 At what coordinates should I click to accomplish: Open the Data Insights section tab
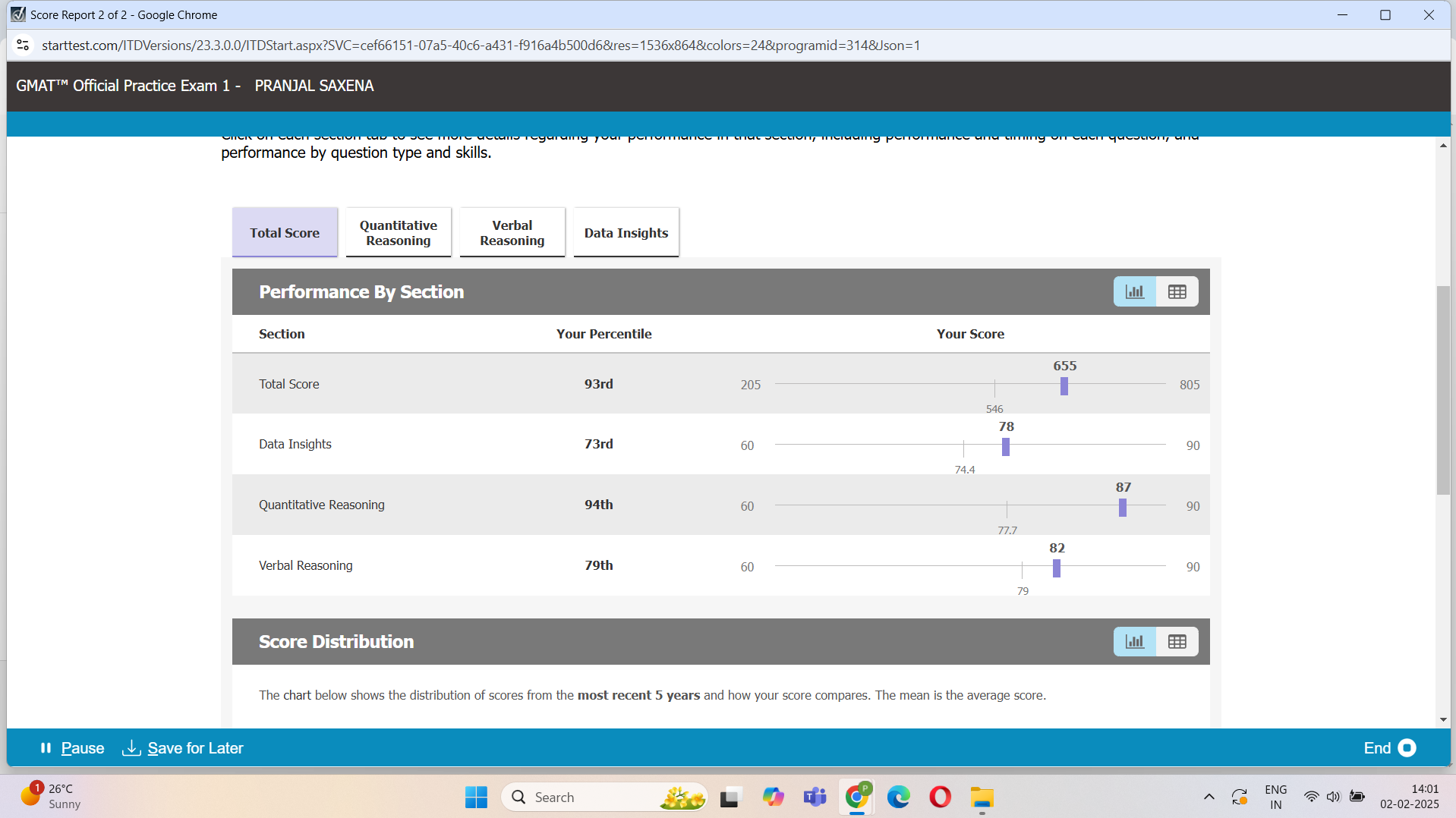[x=626, y=232]
